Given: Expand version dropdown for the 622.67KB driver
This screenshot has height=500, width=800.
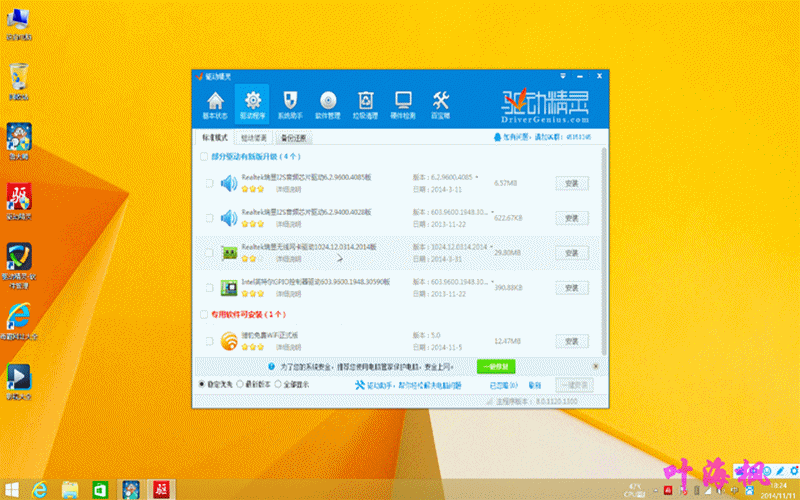Looking at the screenshot, I should pyautogui.click(x=491, y=212).
